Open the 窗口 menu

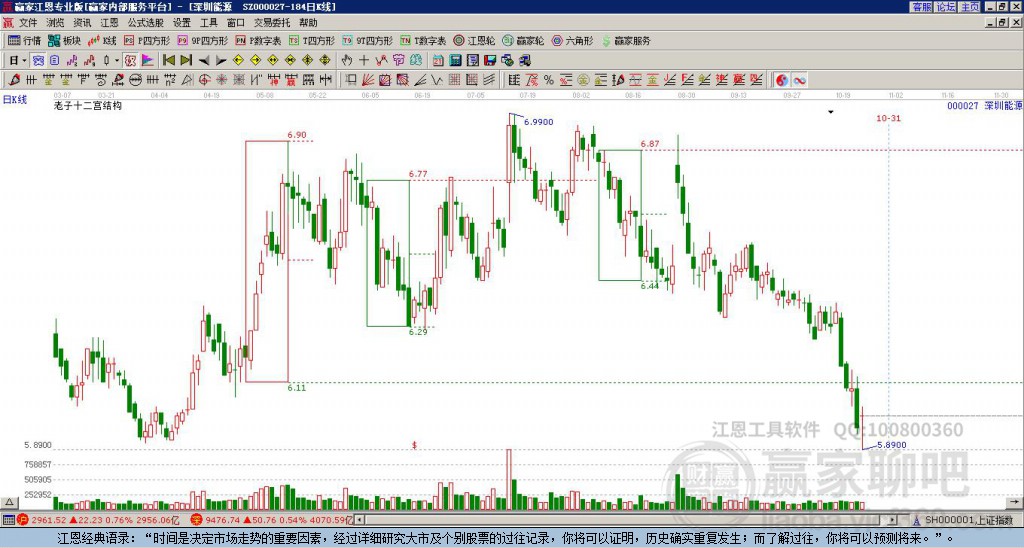coord(236,23)
